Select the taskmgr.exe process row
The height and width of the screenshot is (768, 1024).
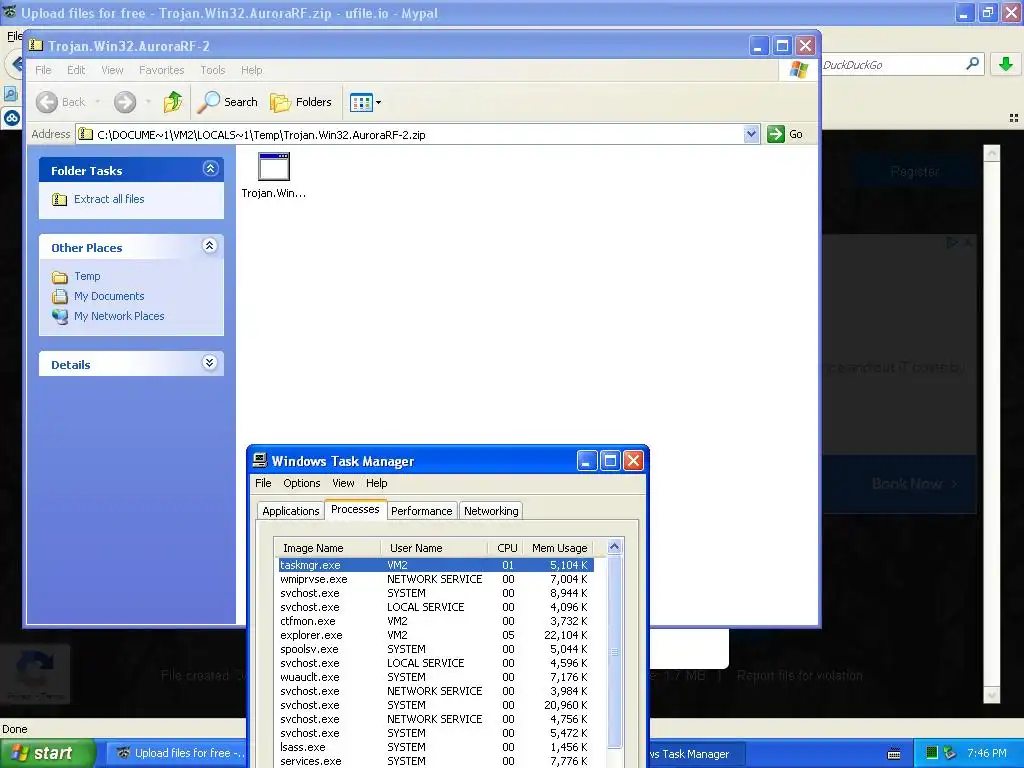click(x=436, y=565)
